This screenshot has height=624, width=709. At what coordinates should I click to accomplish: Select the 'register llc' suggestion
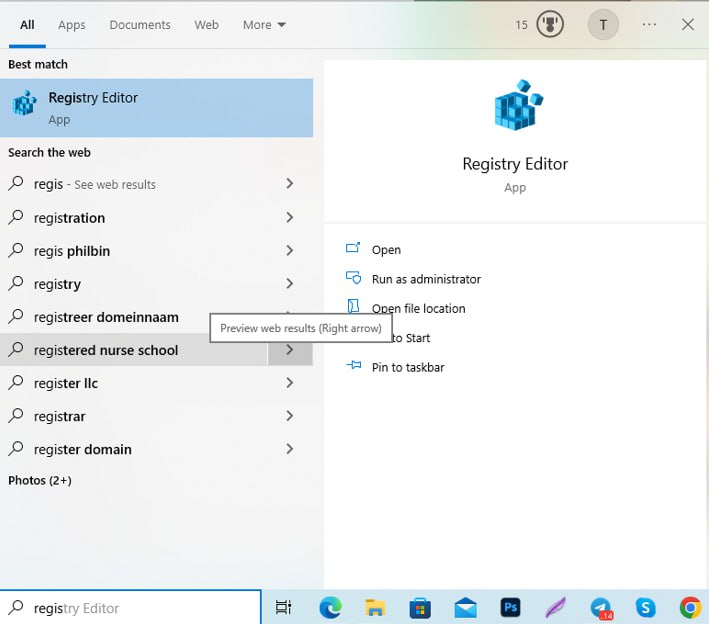point(134,383)
